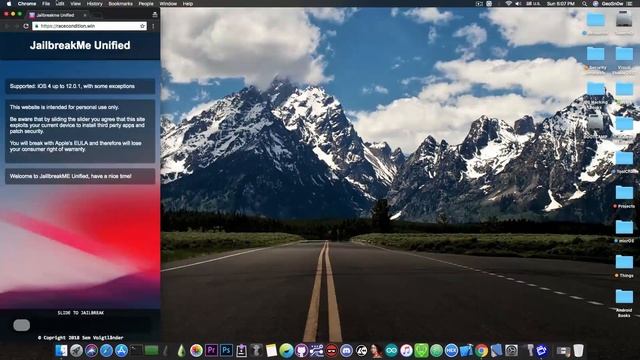Launch Launchpad rocket icon in dock
The height and width of the screenshot is (360, 640).
point(76,351)
